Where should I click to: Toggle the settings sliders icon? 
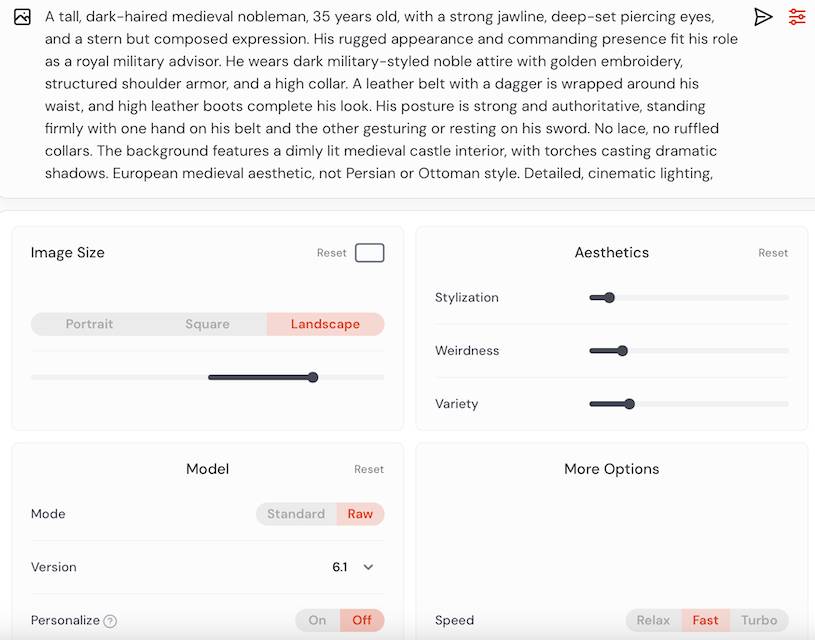pos(797,17)
